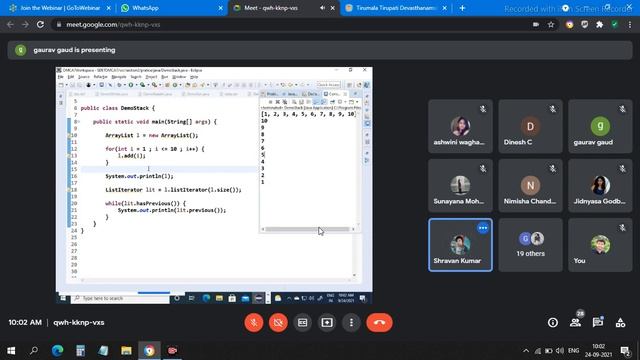Viewport: 640px width, 360px height.
Task: Open the activities icon
Action: 620,322
